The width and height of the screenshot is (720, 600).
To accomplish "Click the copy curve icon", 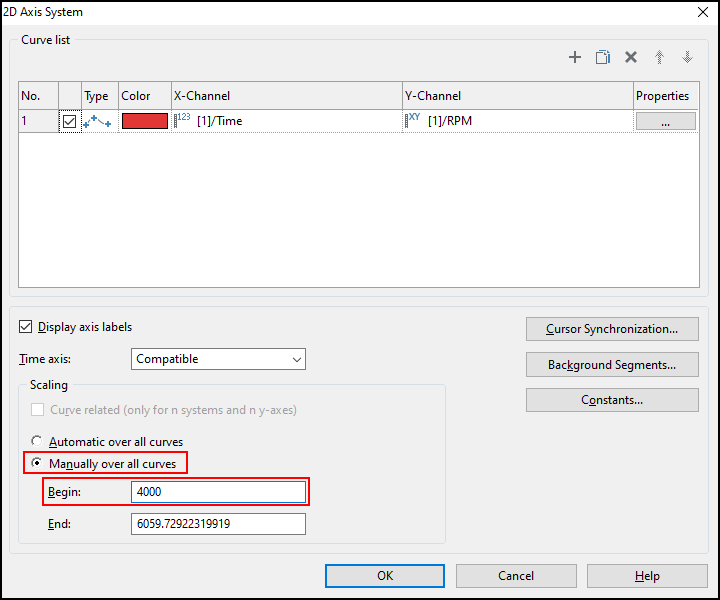I will (x=603, y=58).
